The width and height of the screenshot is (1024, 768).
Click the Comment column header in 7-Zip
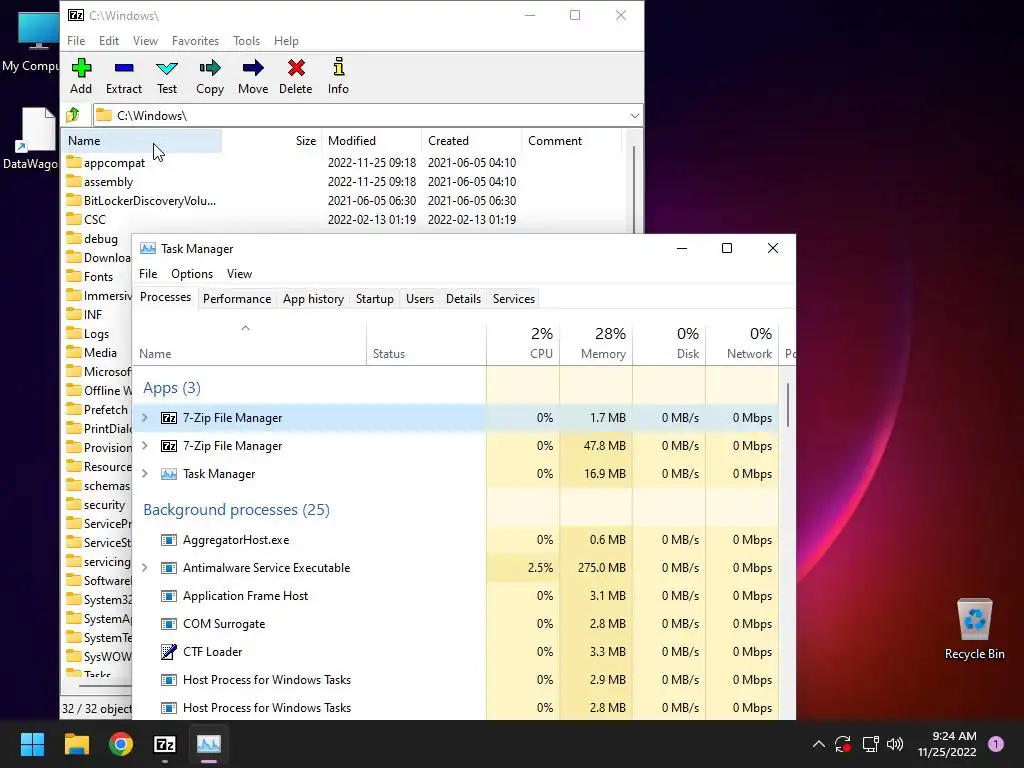(x=571, y=140)
